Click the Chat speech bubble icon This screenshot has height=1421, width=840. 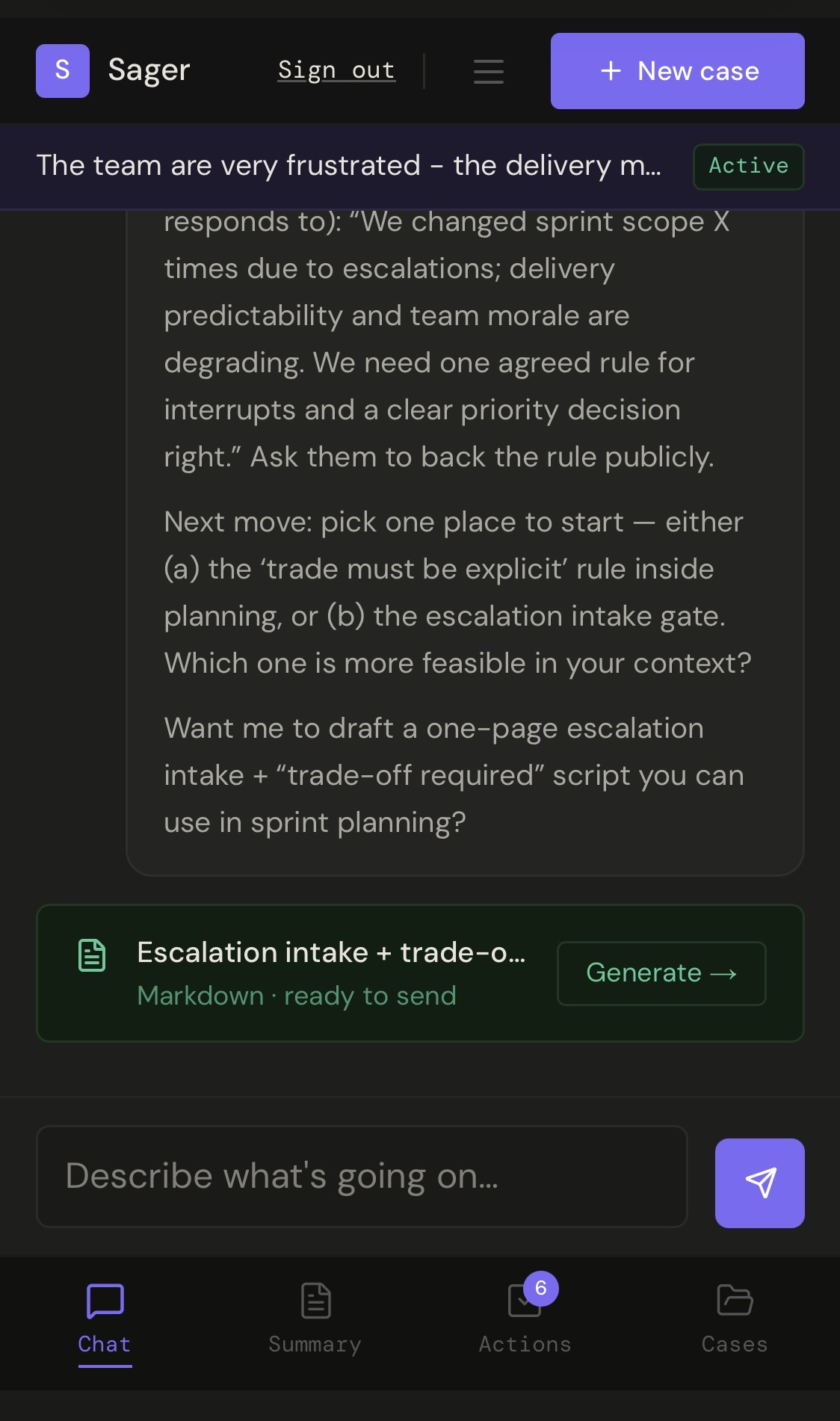105,1301
